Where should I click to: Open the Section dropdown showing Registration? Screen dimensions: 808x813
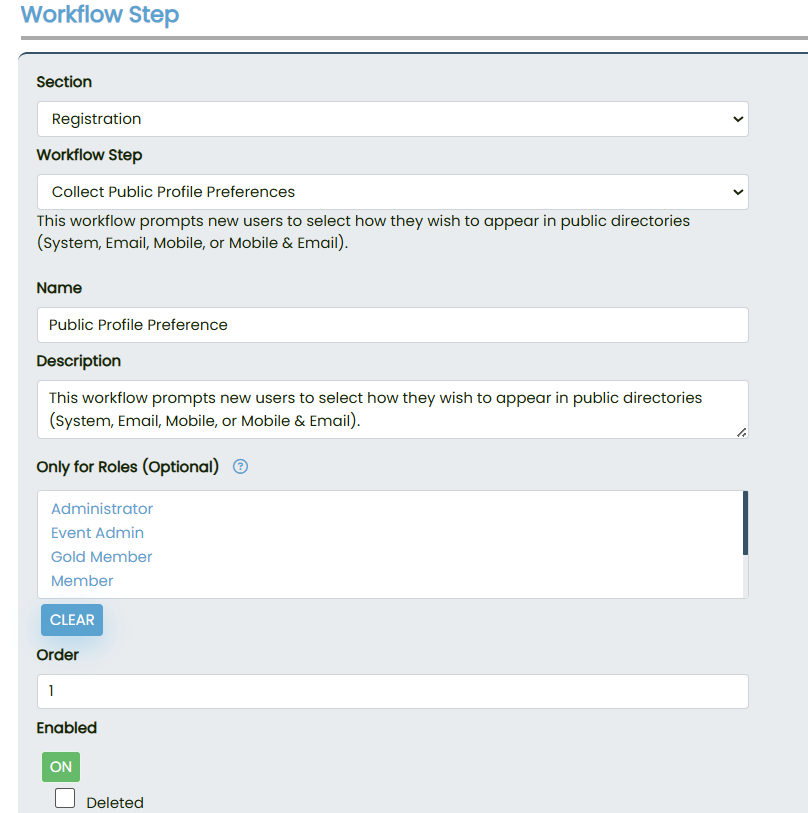click(x=392, y=119)
